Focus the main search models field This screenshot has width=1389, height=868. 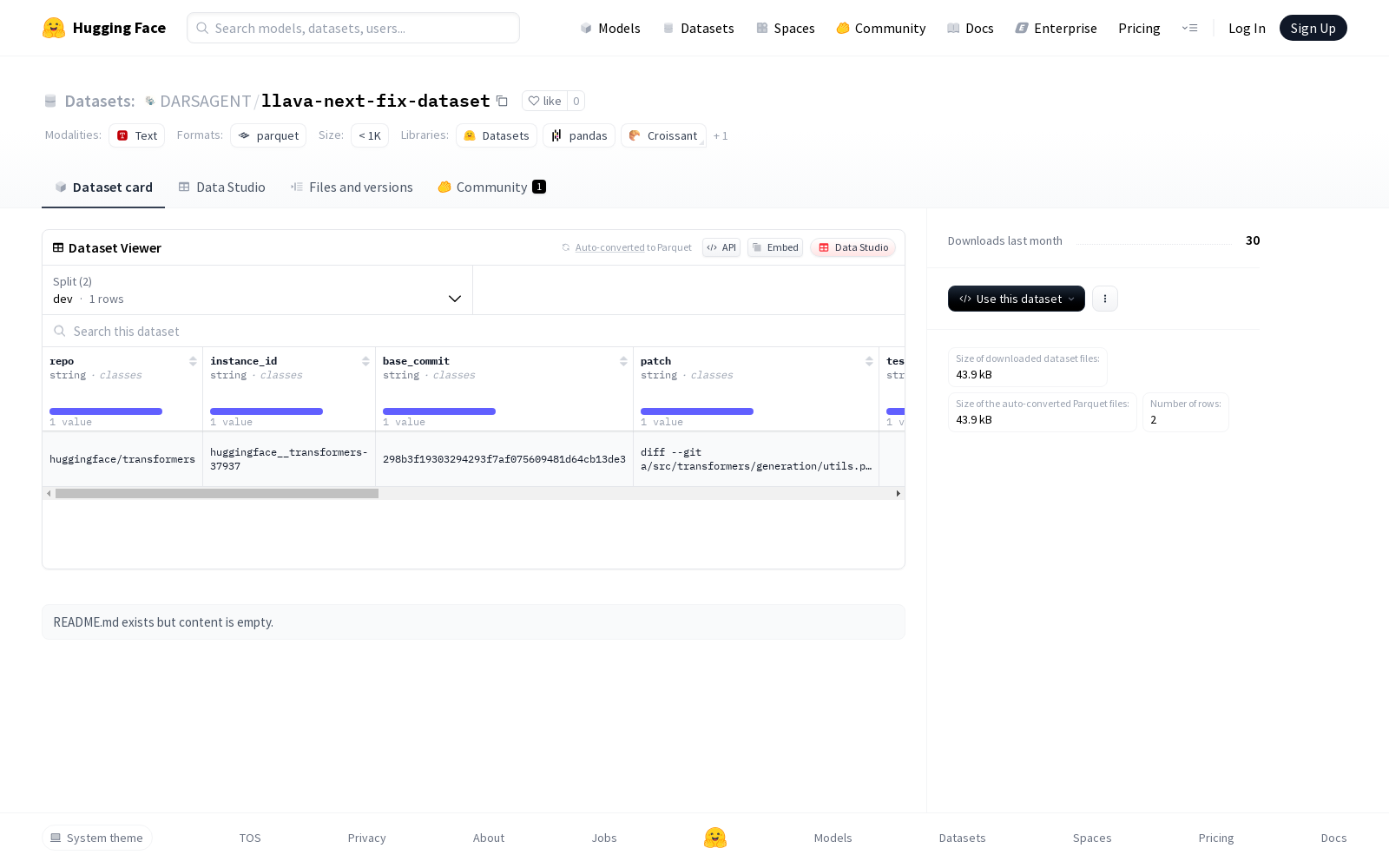(353, 28)
